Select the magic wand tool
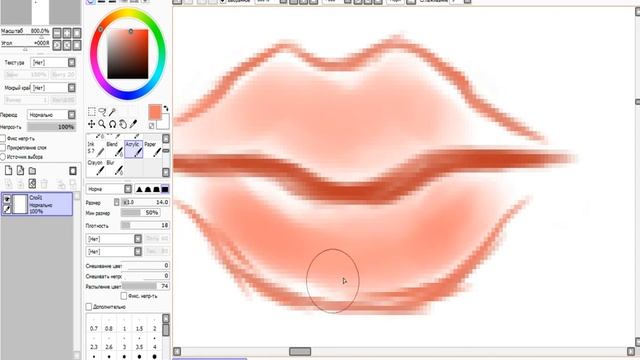Image resolution: width=640 pixels, height=360 pixels. (x=113, y=111)
